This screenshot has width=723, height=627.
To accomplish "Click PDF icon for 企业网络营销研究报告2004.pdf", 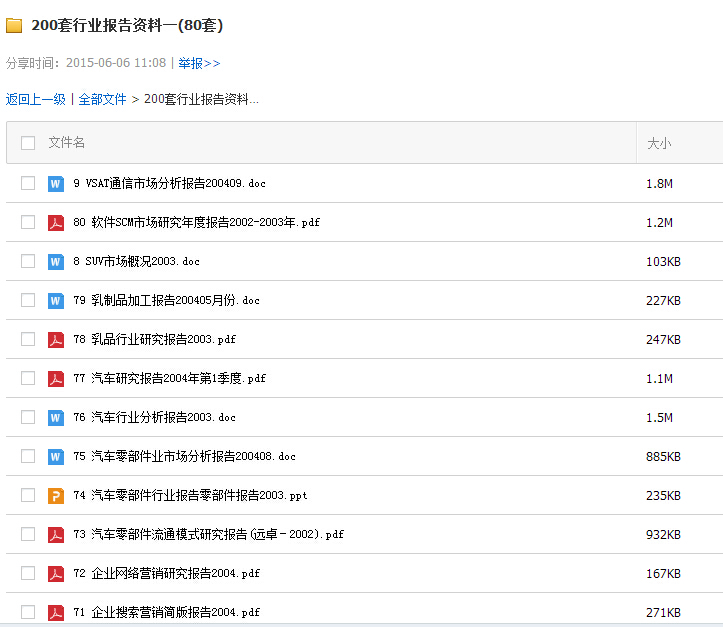I will [x=56, y=573].
